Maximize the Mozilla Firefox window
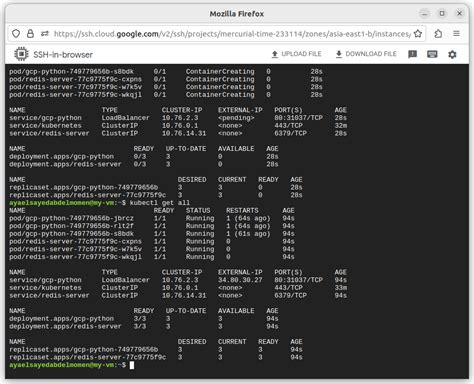Viewport: 474px width, 384px height. (x=442, y=14)
